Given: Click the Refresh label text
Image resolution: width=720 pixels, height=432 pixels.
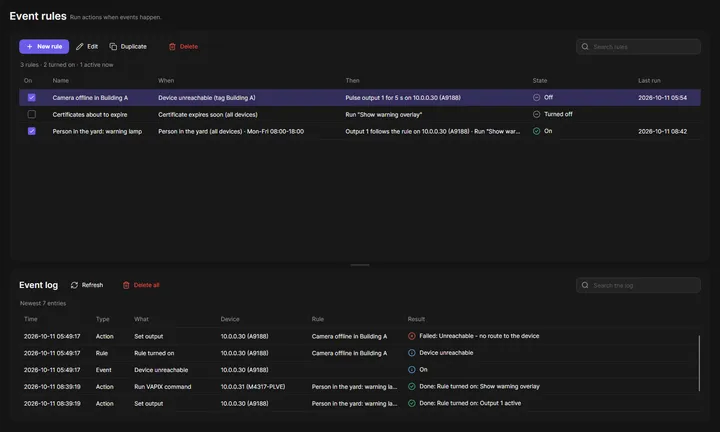Looking at the screenshot, I should [x=92, y=285].
